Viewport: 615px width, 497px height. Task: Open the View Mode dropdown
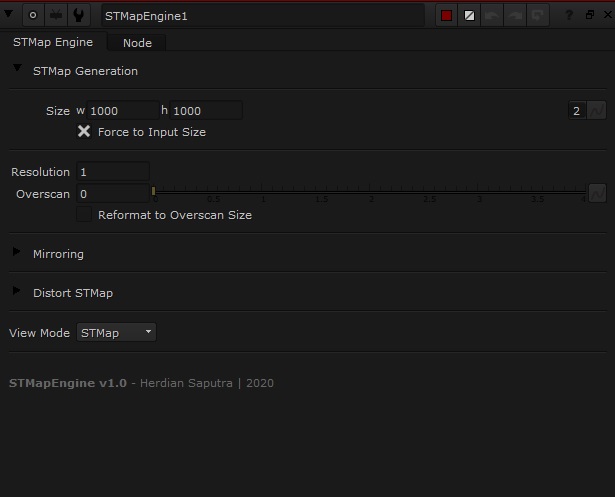tap(116, 332)
